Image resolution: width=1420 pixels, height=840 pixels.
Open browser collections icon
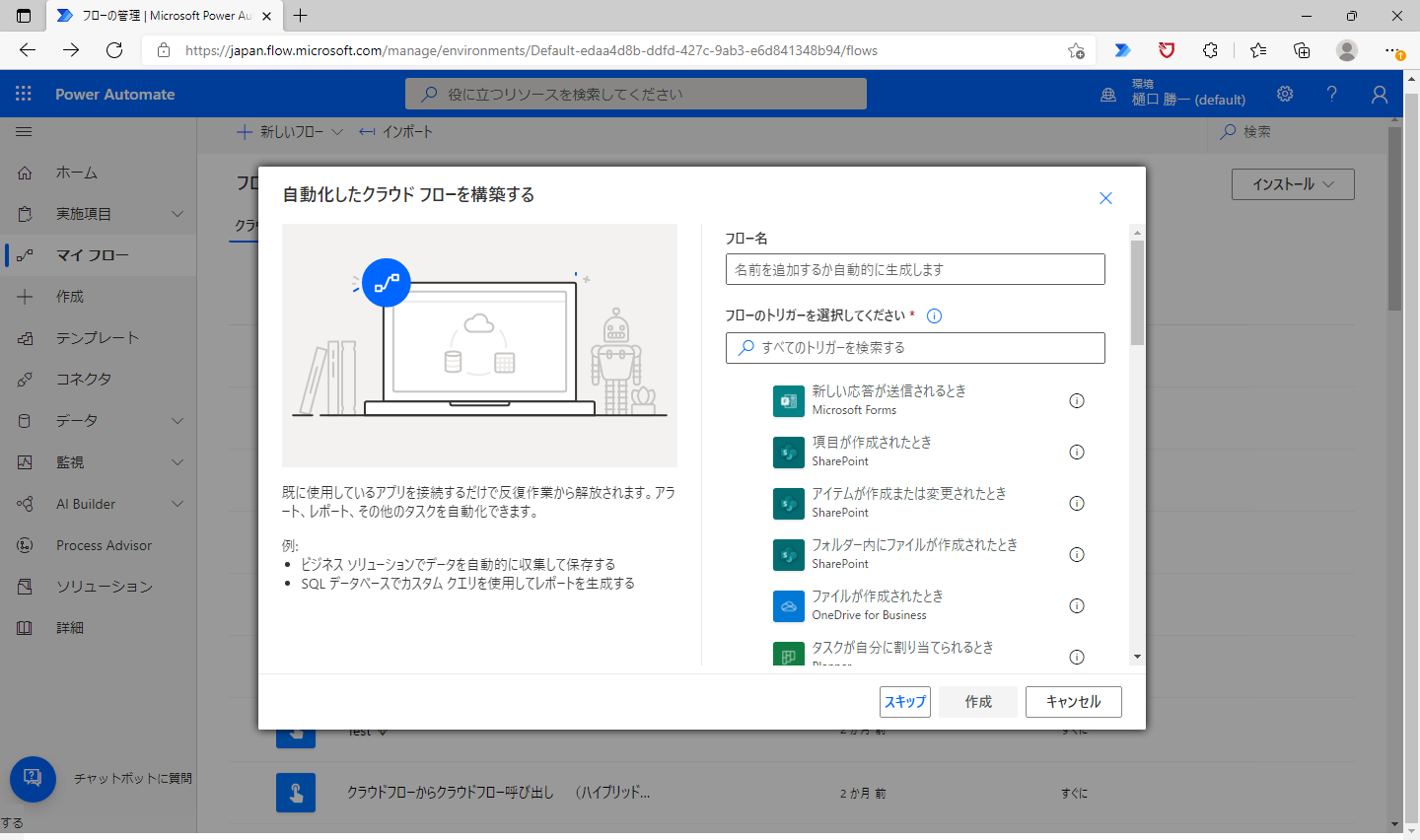(1302, 50)
